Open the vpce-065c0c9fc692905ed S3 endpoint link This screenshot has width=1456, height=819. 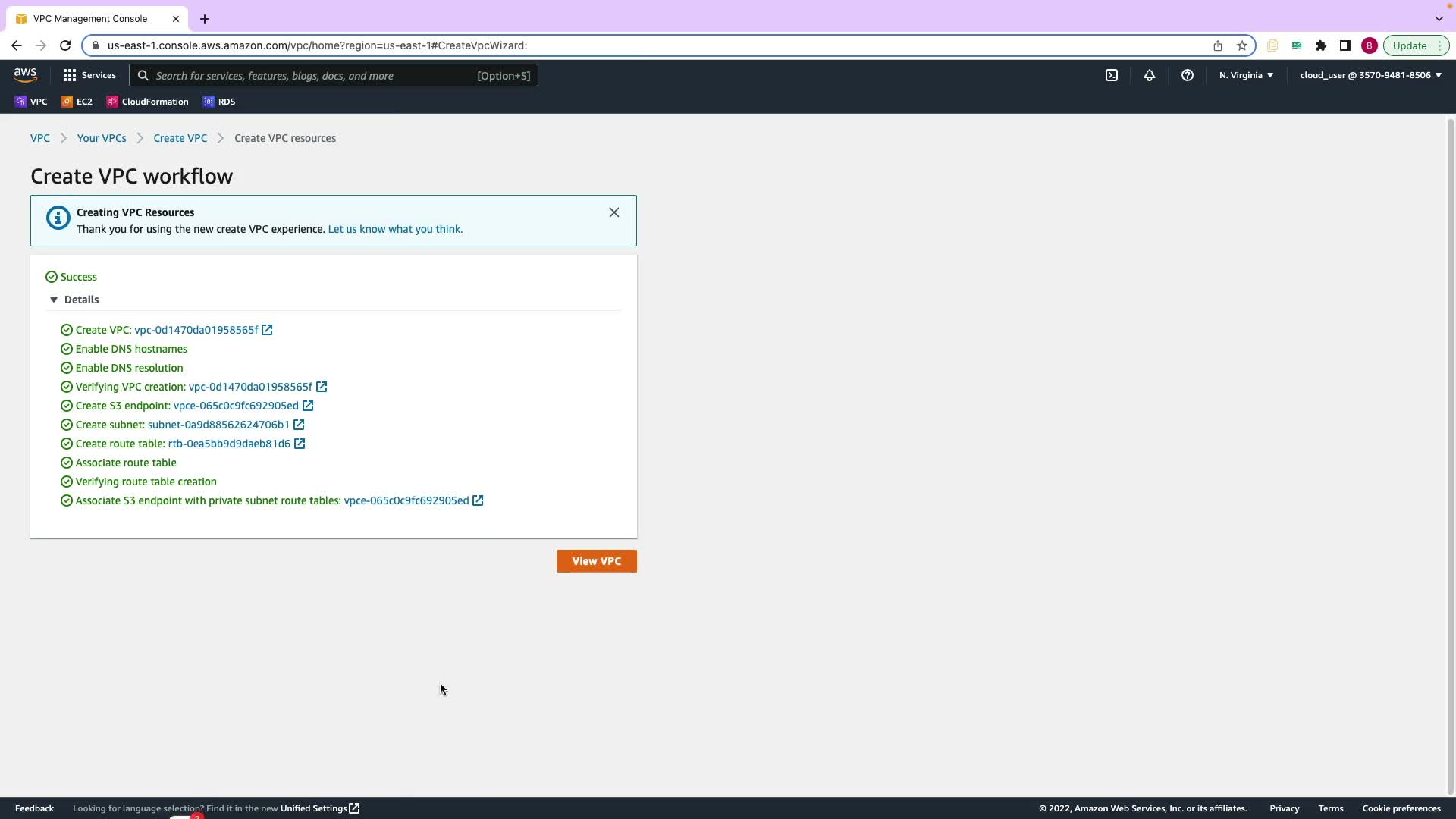coord(236,406)
